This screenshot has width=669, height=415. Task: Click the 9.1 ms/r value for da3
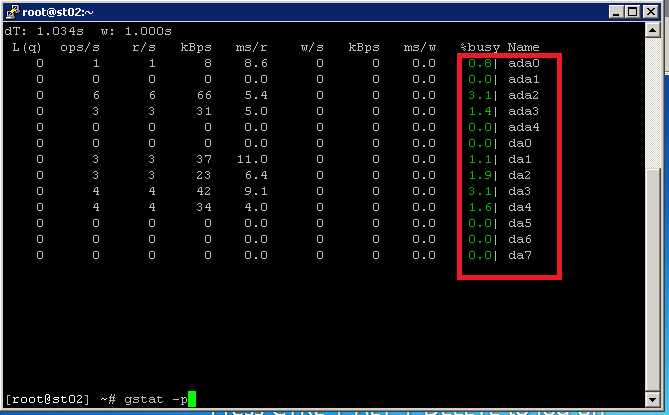click(x=256, y=191)
